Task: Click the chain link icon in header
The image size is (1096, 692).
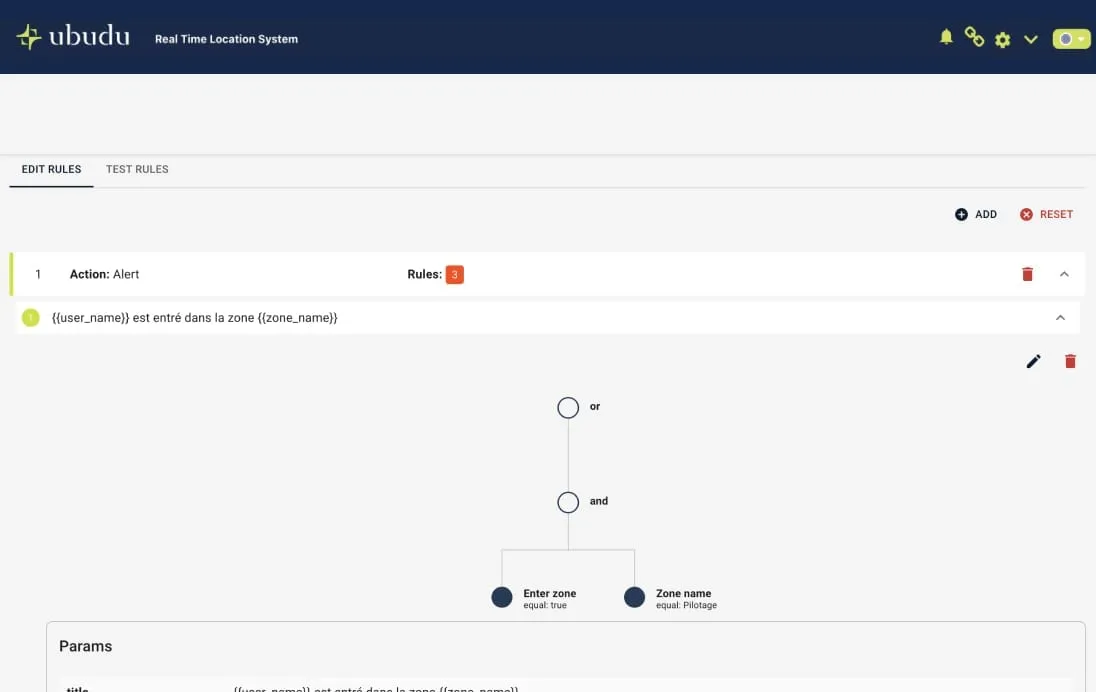Action: (974, 37)
